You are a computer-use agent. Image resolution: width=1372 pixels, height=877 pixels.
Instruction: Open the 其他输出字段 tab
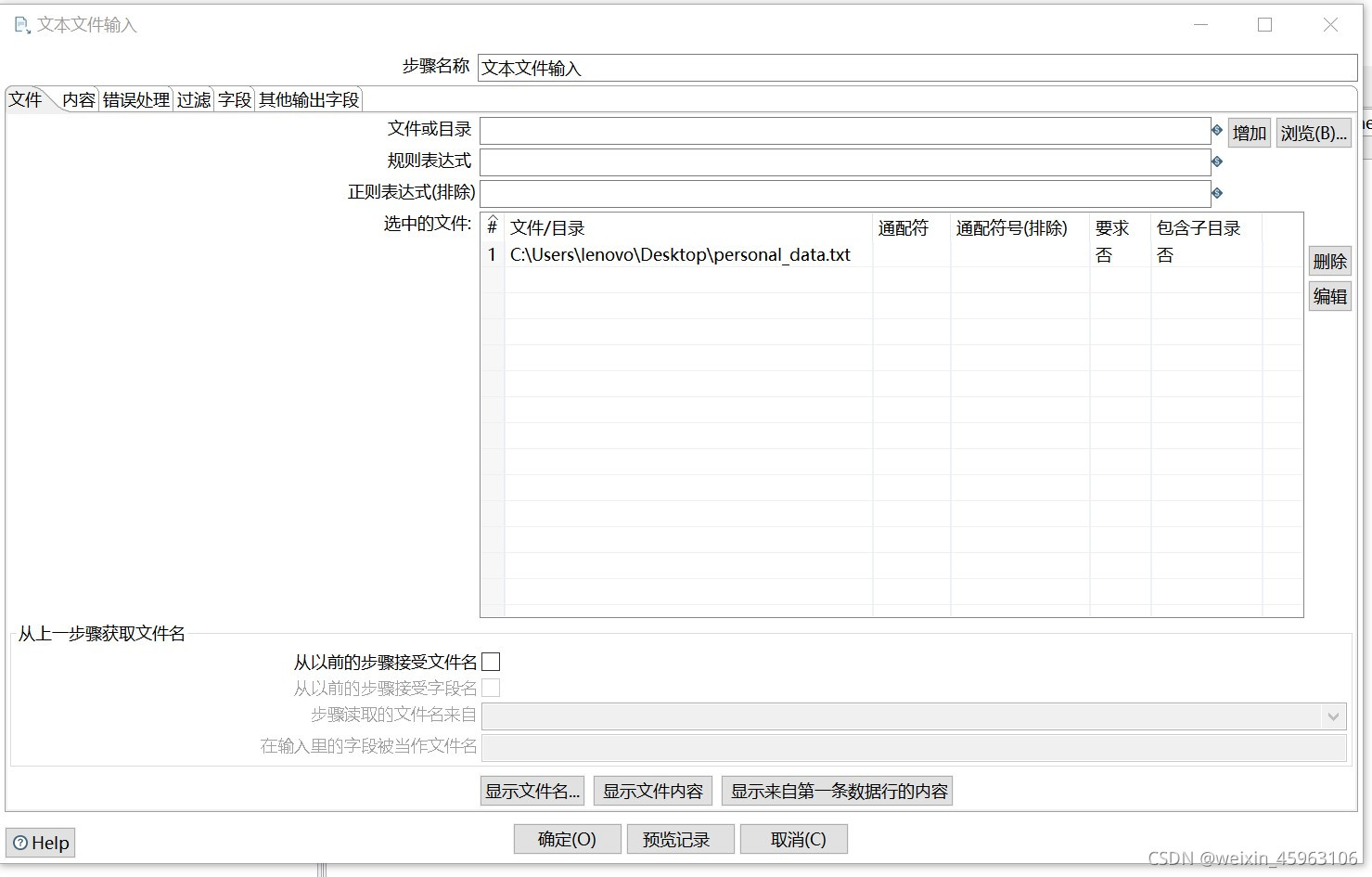(309, 99)
